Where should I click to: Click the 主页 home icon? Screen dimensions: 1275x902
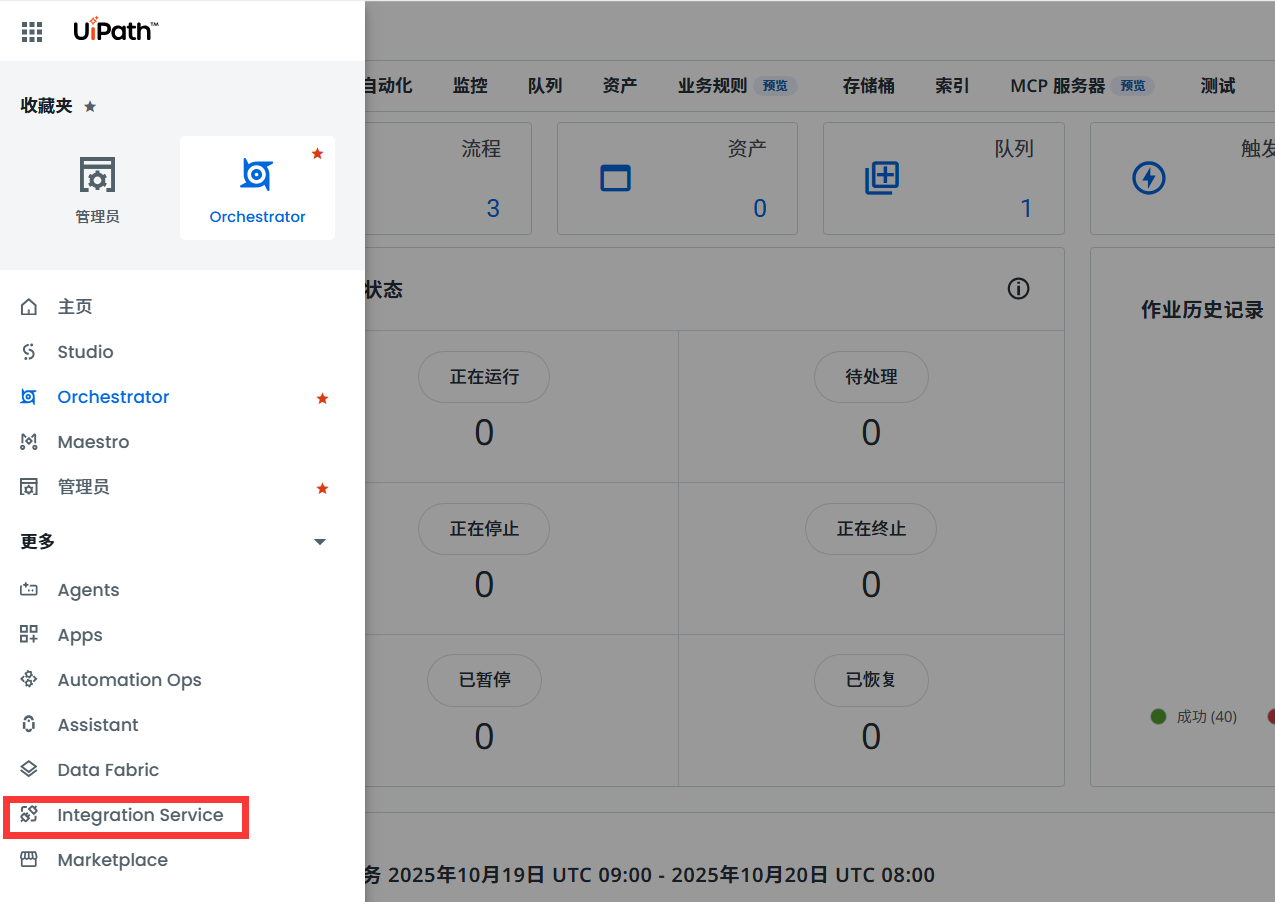29,307
